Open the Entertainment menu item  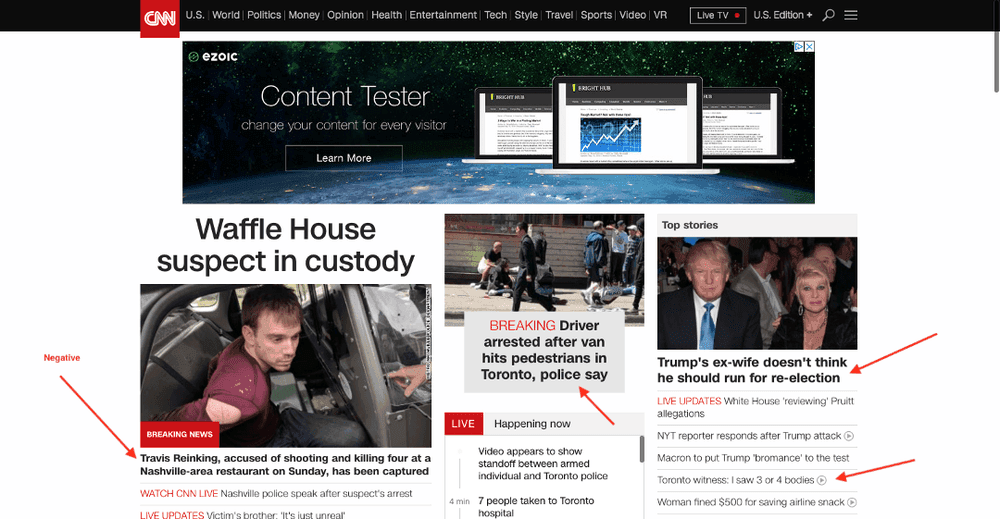(443, 15)
